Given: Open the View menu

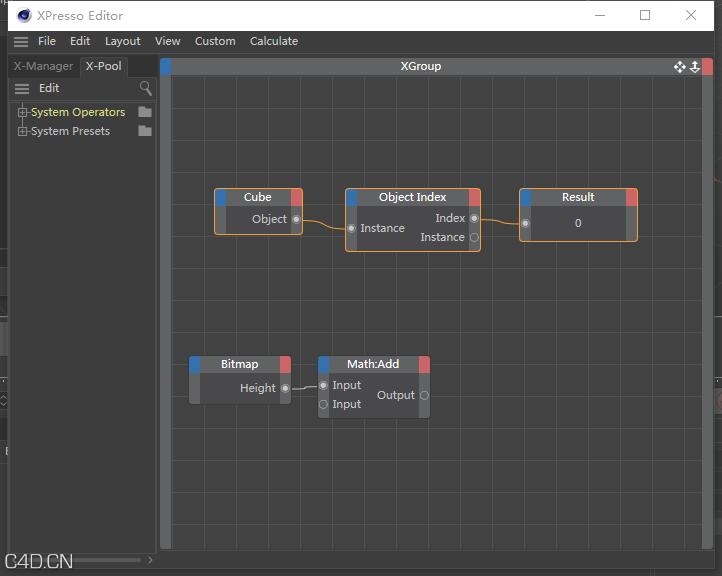Looking at the screenshot, I should click(x=168, y=41).
